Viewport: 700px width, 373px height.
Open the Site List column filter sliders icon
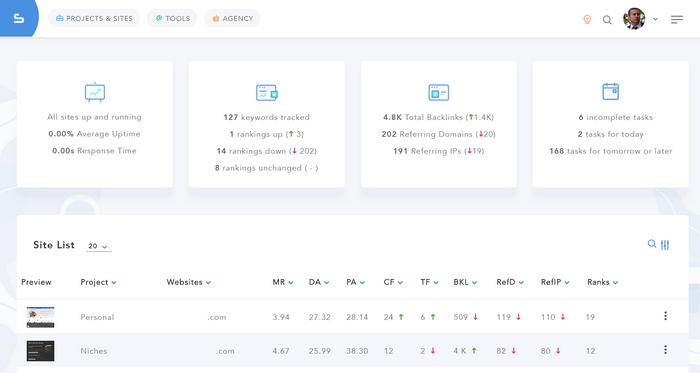tap(665, 245)
